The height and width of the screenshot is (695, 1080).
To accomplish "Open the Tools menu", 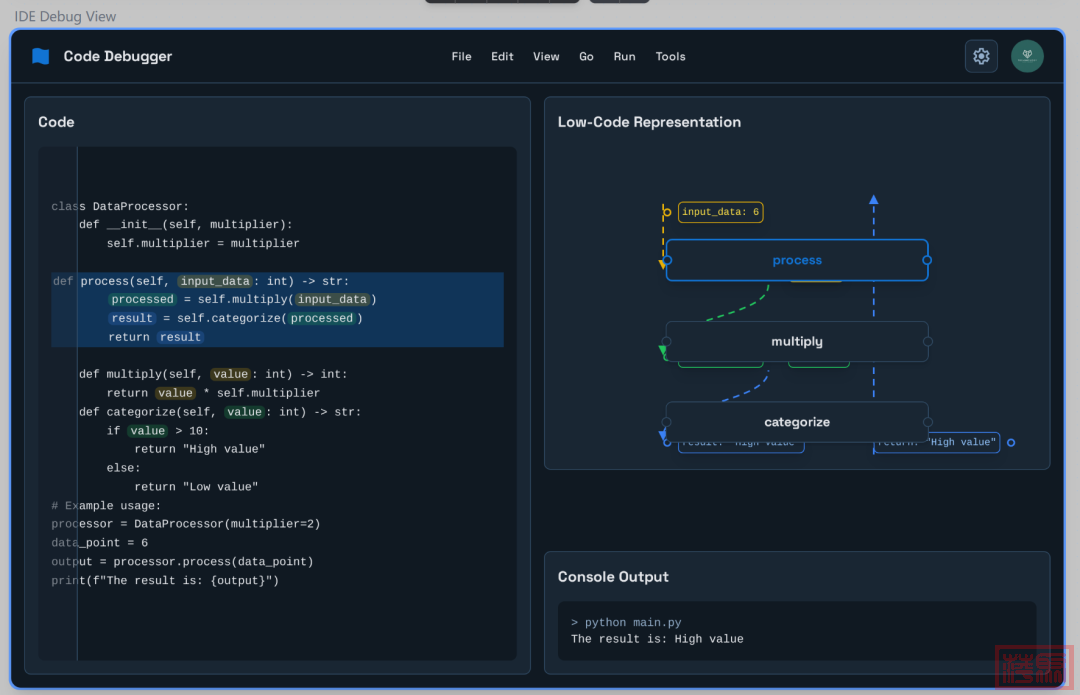I will pos(670,57).
